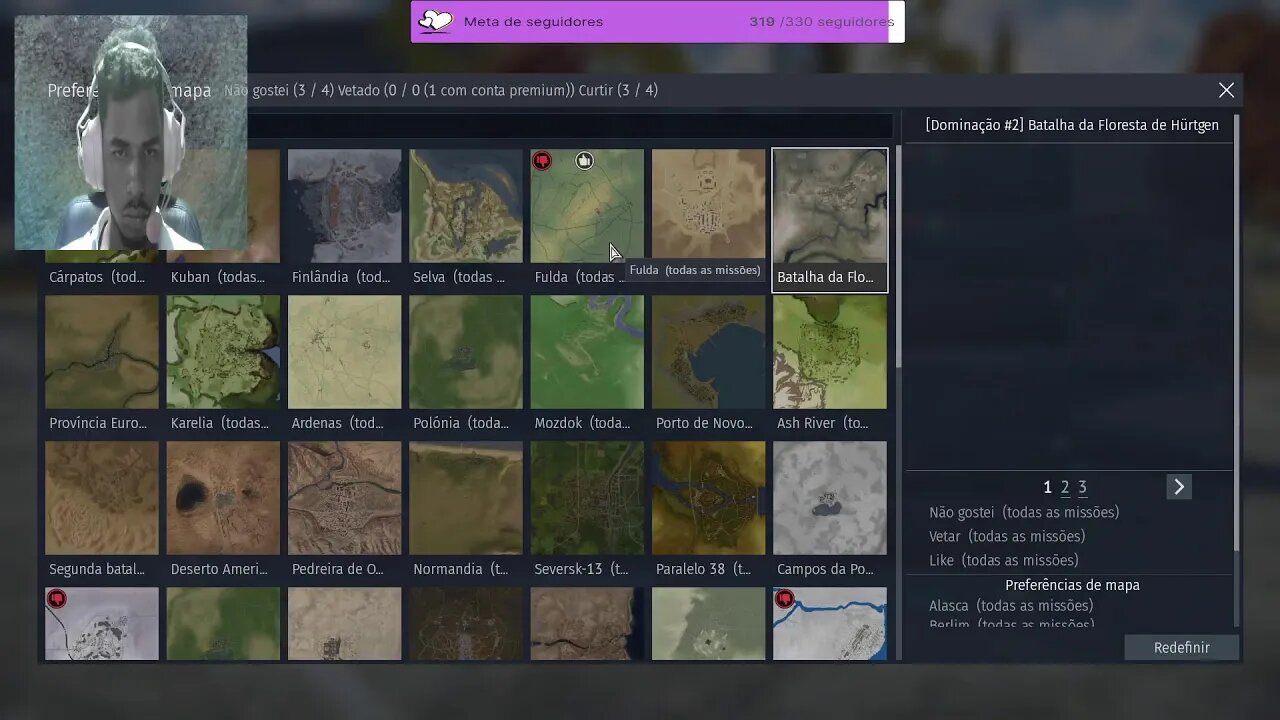The width and height of the screenshot is (1280, 720).
Task: Select the Fulda map label
Action: (x=580, y=277)
